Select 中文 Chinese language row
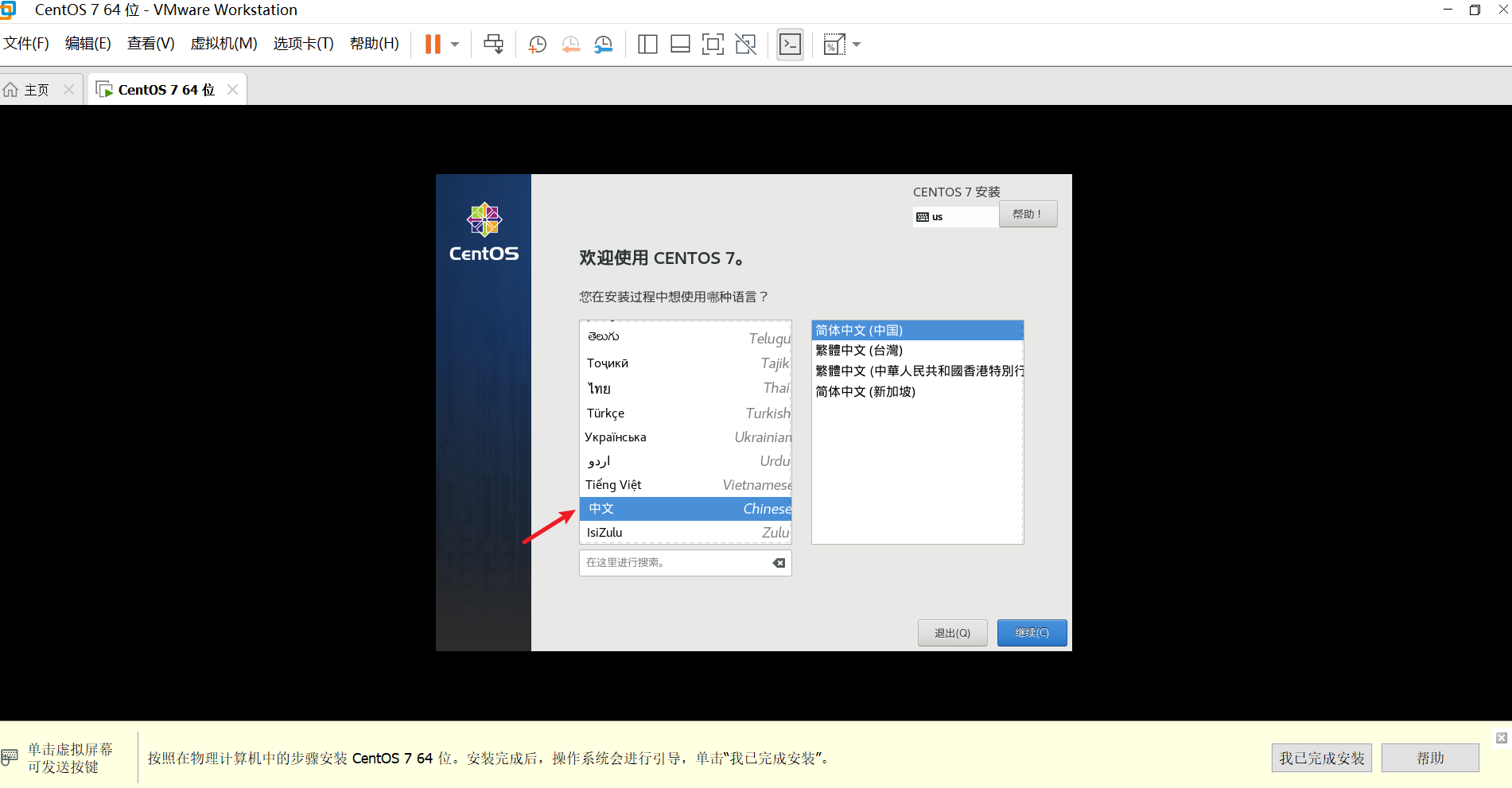The image size is (1512, 788). [686, 509]
